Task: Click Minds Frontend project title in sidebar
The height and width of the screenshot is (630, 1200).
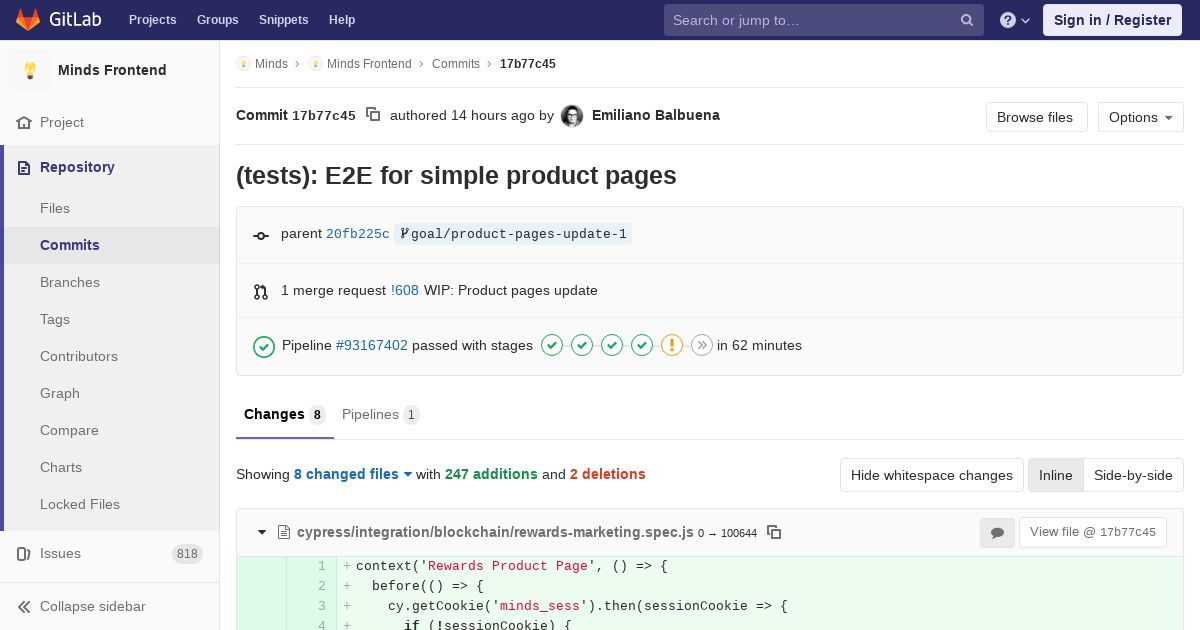Action: coord(112,70)
